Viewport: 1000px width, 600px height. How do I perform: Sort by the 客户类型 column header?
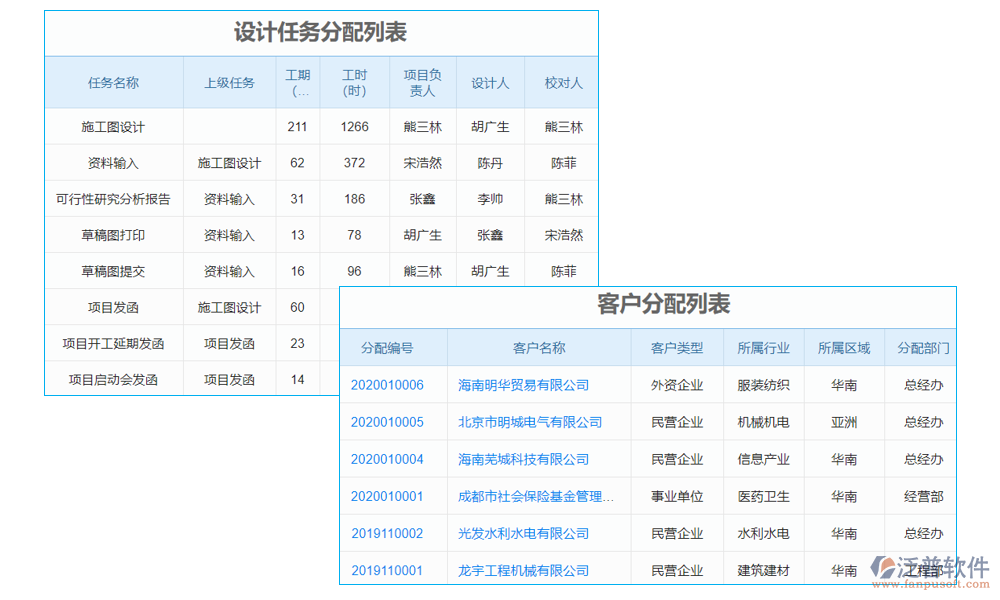coord(676,347)
